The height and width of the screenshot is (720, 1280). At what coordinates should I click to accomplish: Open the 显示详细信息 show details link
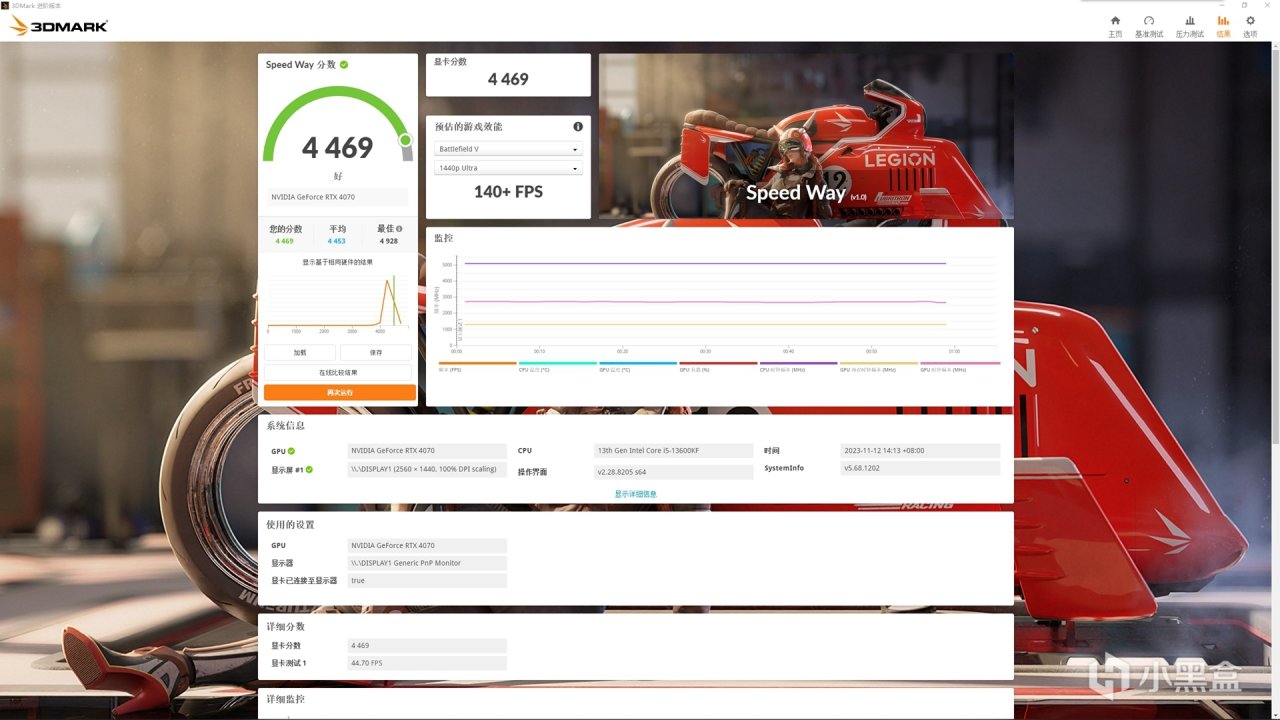[x=636, y=494]
